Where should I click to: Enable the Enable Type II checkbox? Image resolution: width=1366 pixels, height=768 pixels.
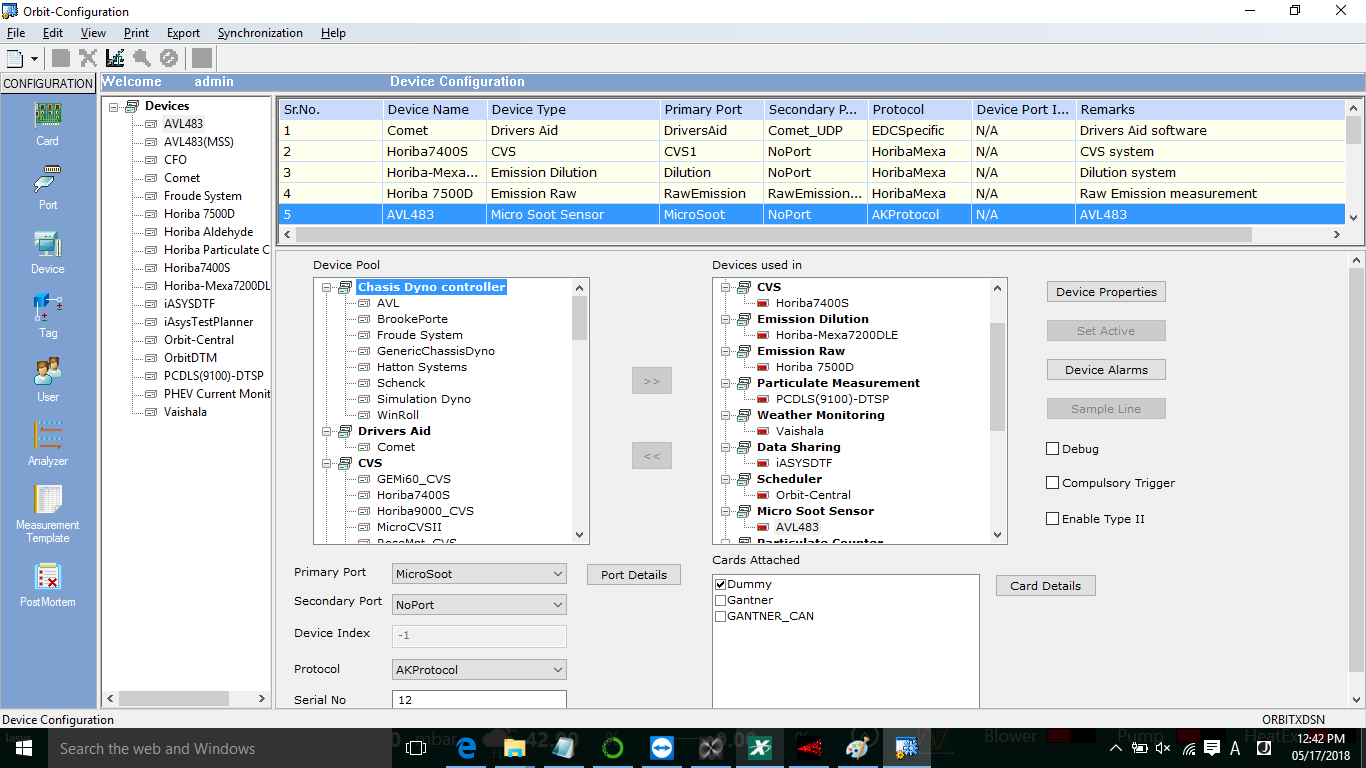pyautogui.click(x=1052, y=519)
